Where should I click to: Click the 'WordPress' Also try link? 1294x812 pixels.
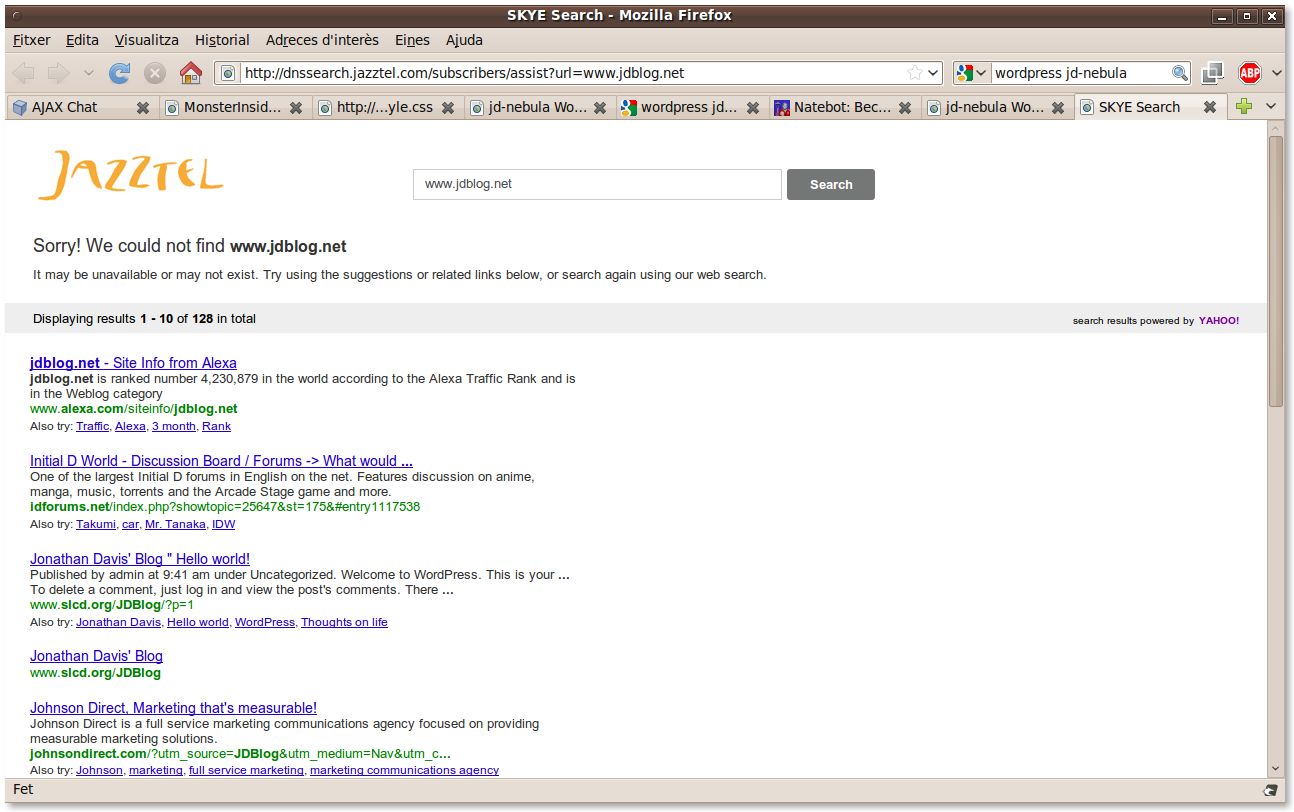[265, 622]
